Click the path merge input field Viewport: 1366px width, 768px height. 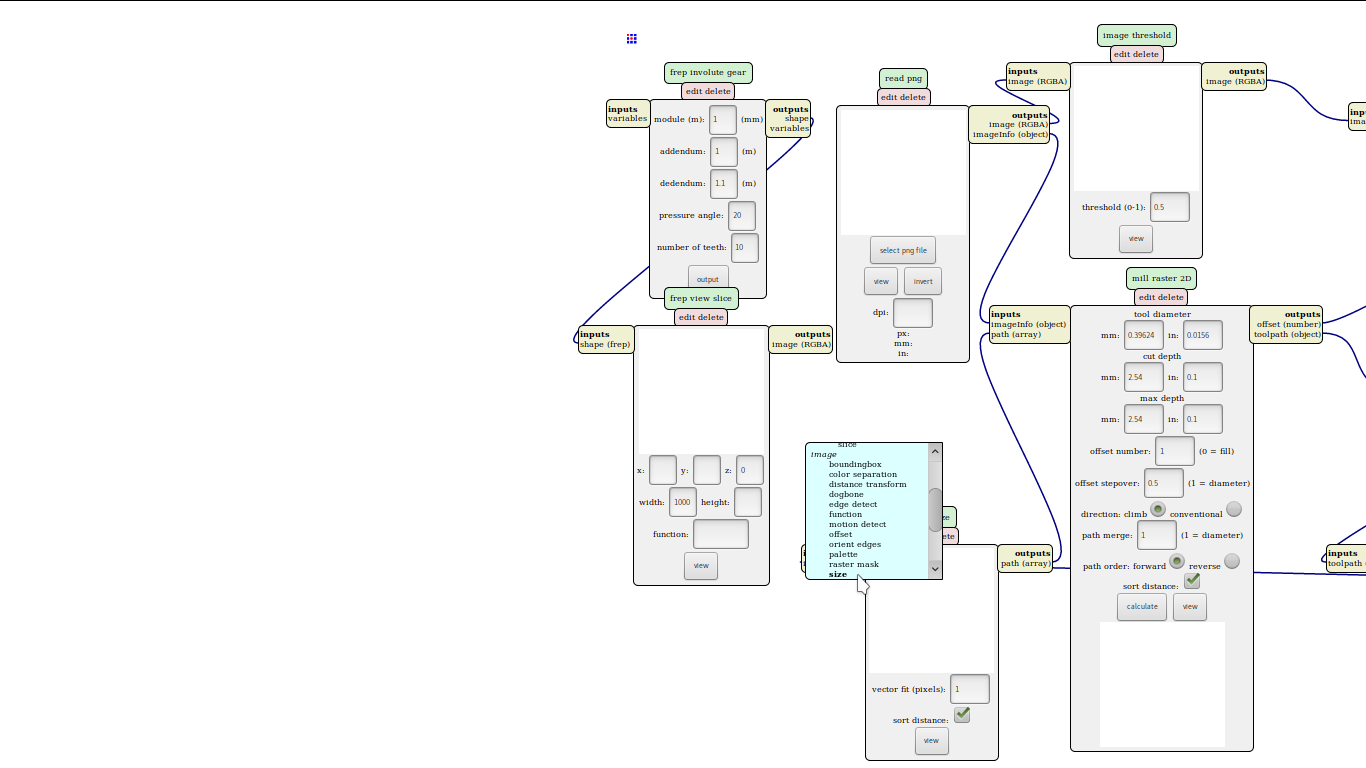click(x=1157, y=536)
